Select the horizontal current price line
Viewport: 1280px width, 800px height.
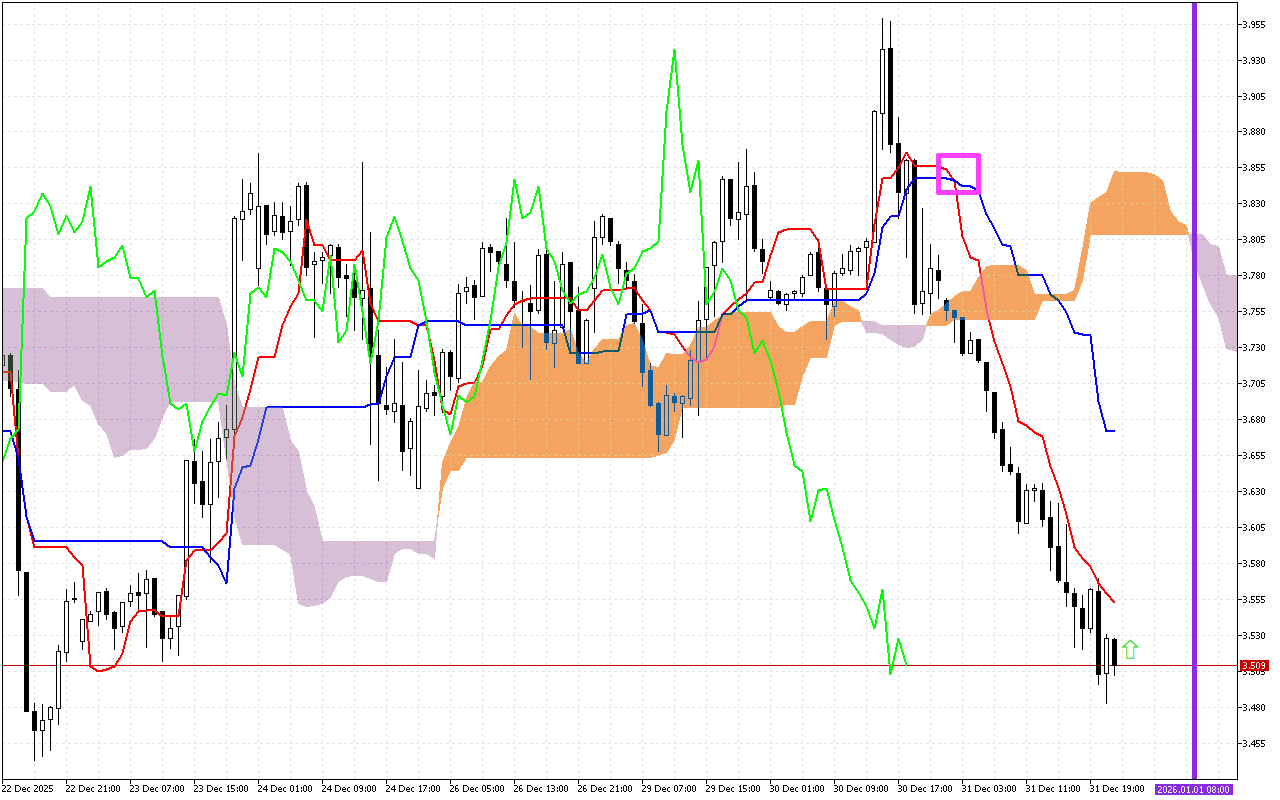point(600,666)
